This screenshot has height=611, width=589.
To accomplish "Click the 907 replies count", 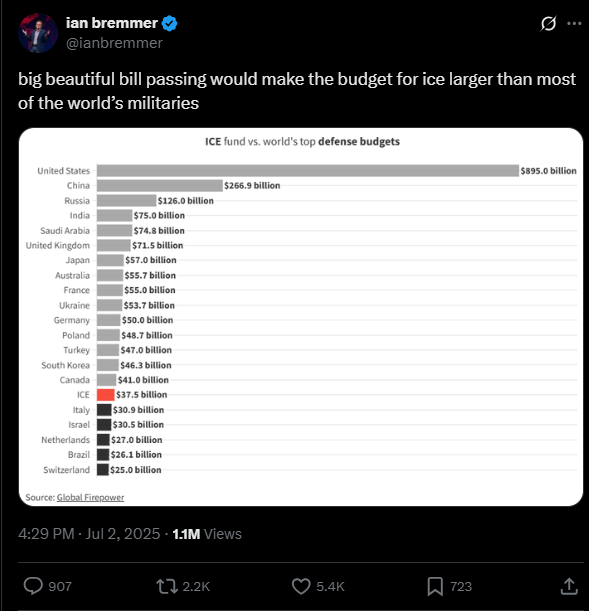I will (x=60, y=586).
